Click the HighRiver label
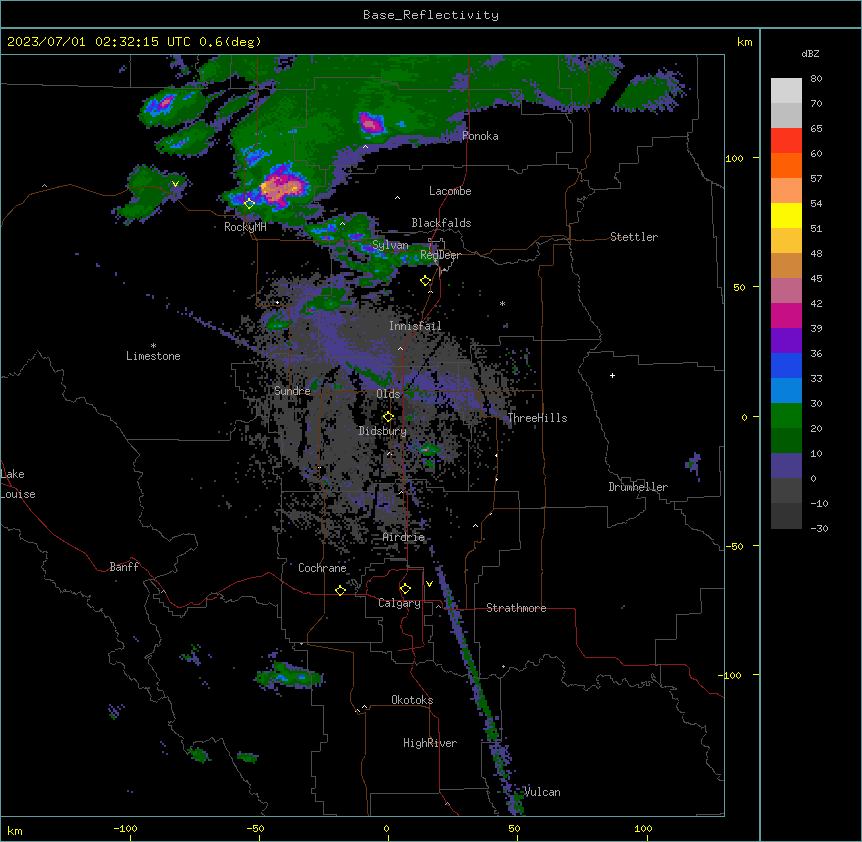The width and height of the screenshot is (862, 842). pyautogui.click(x=430, y=743)
